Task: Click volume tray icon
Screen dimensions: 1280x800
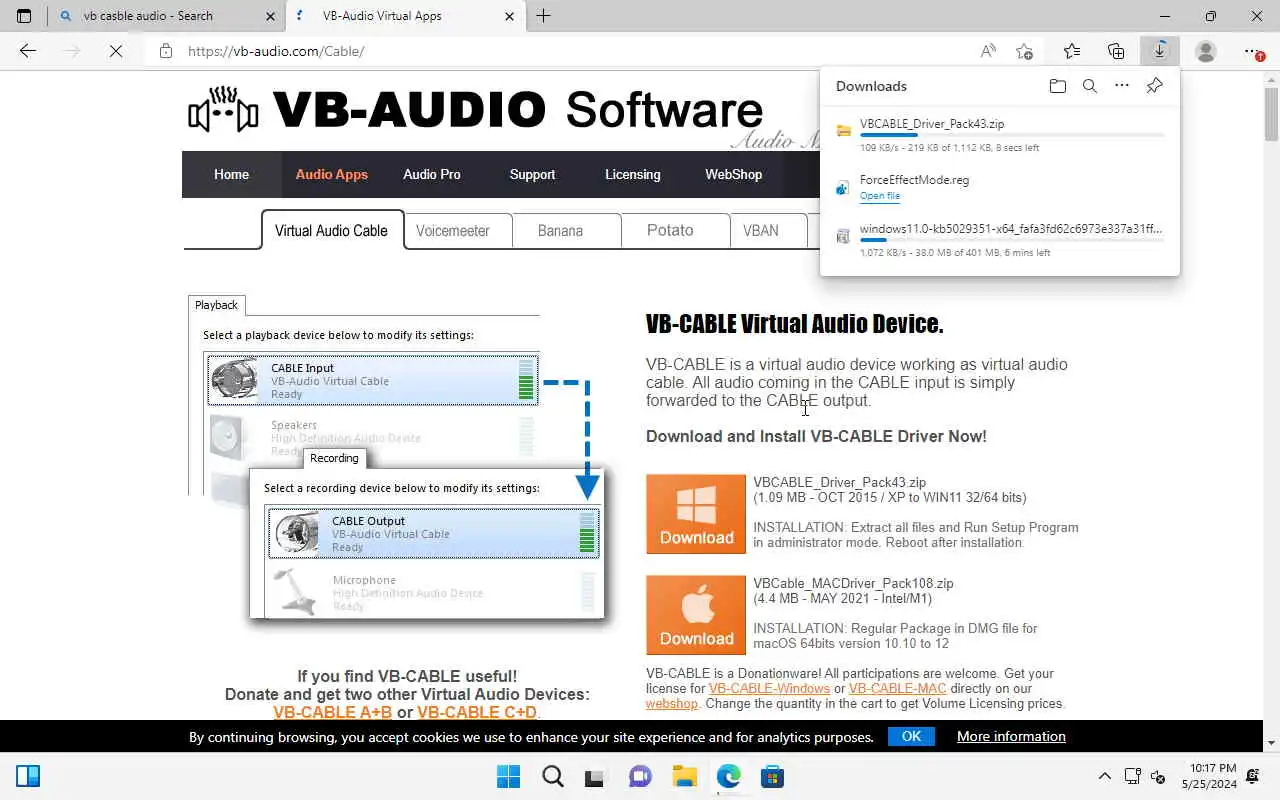Action: coord(1158,776)
